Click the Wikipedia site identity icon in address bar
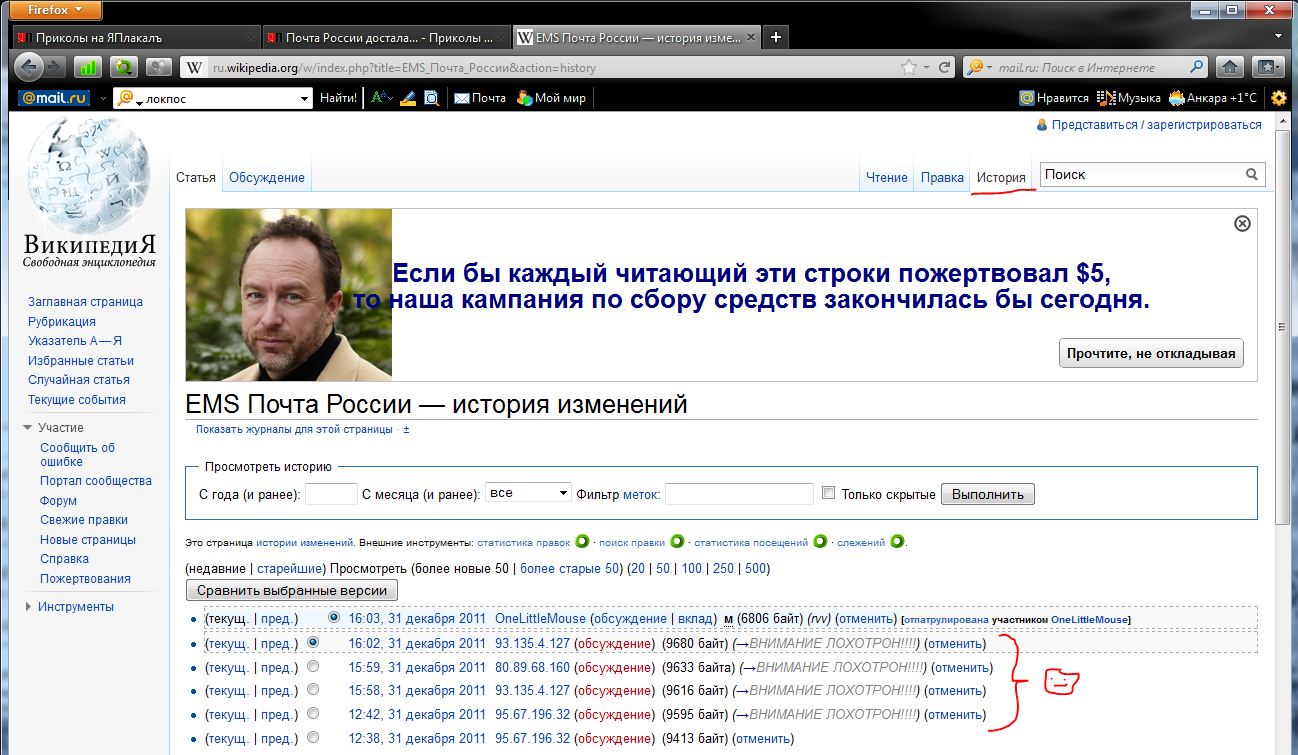 pos(193,68)
